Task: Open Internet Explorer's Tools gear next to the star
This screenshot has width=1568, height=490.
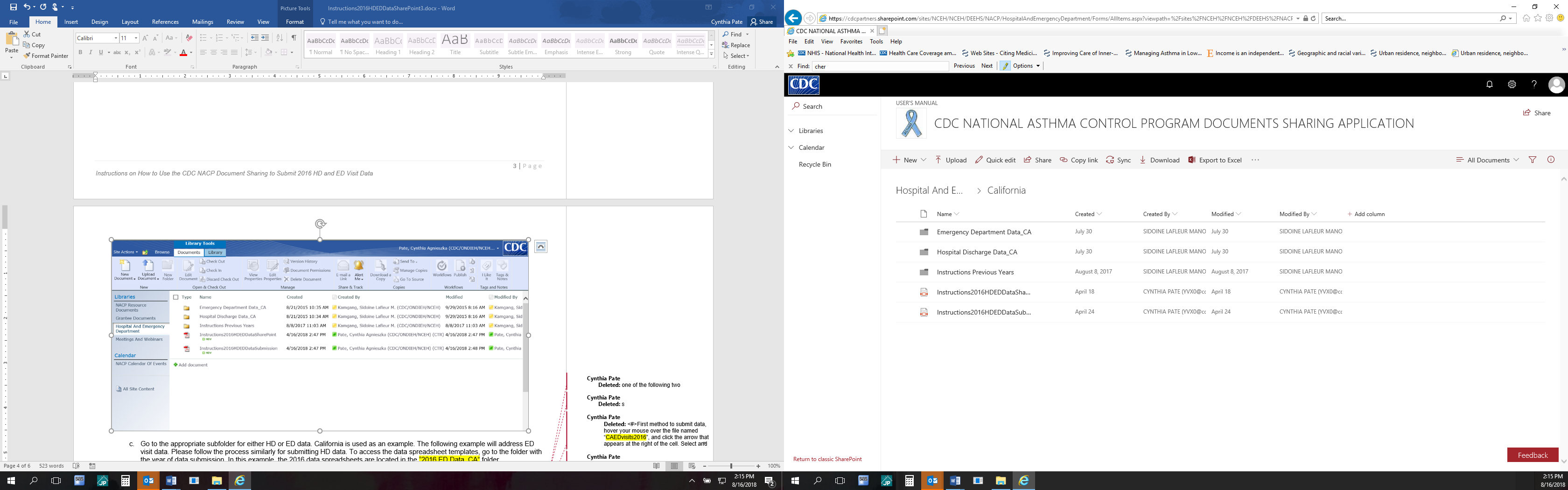Action: click(x=1549, y=18)
